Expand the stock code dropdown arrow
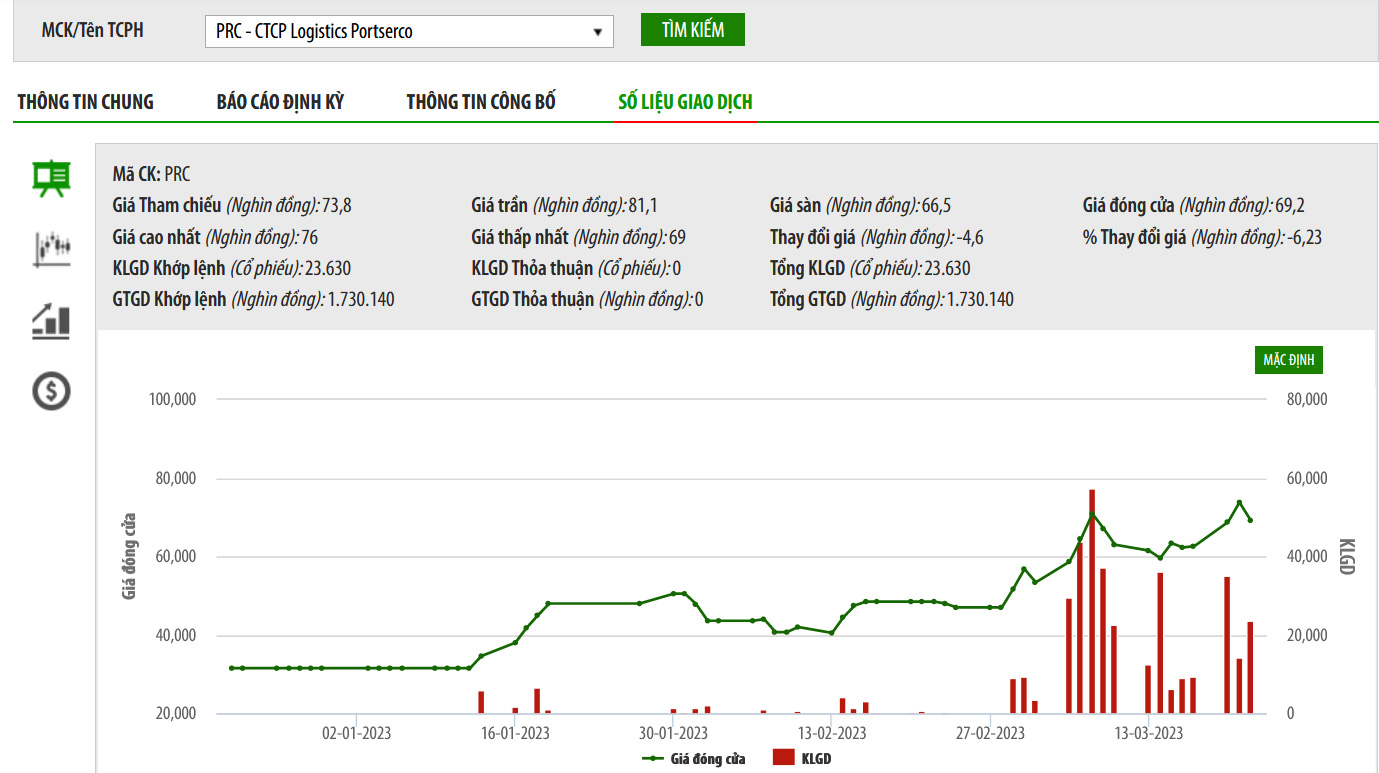Viewport: 1379px width, 773px height. point(597,32)
